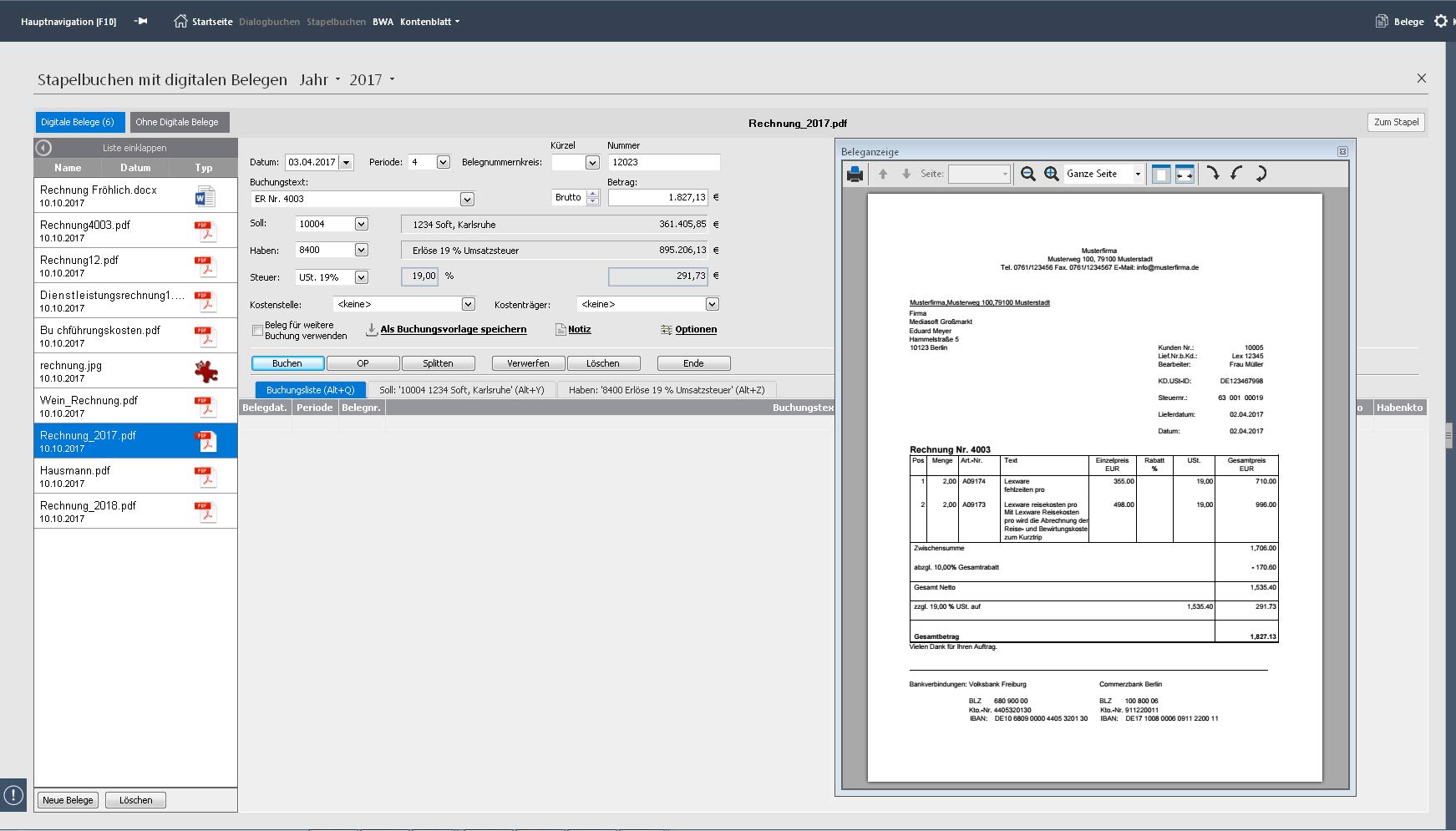Zoom out the document preview

(1028, 174)
